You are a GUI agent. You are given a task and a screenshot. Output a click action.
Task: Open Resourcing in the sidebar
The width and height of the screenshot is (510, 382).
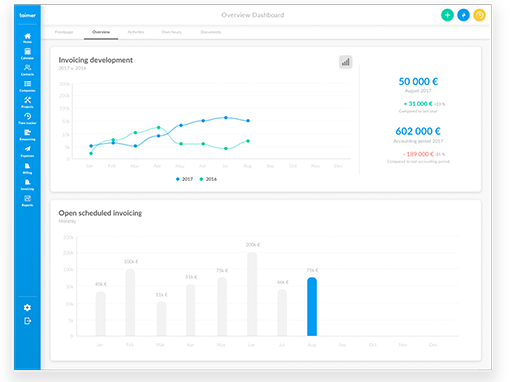27,135
